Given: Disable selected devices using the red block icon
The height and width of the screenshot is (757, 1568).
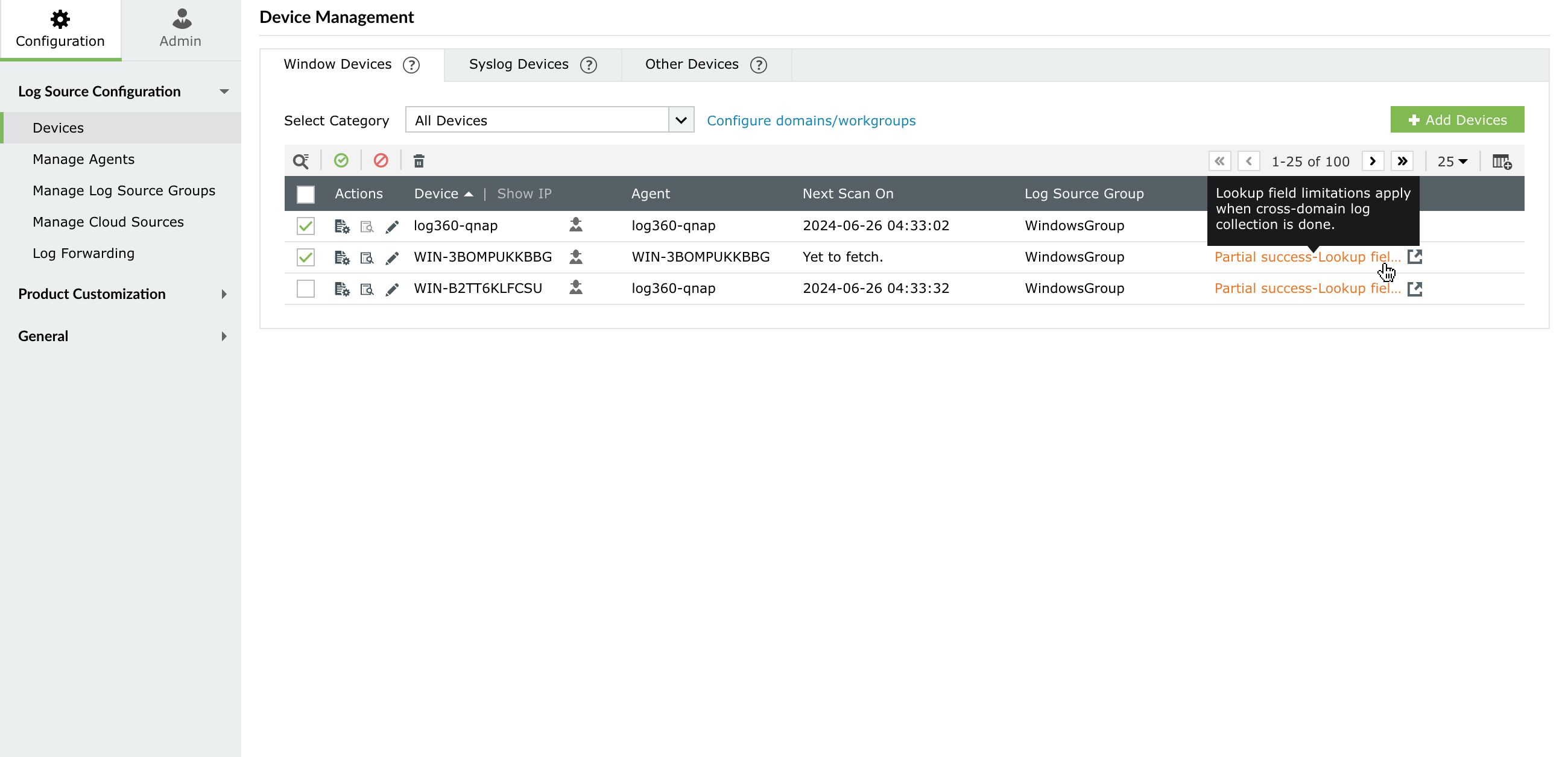Looking at the screenshot, I should coord(381,161).
